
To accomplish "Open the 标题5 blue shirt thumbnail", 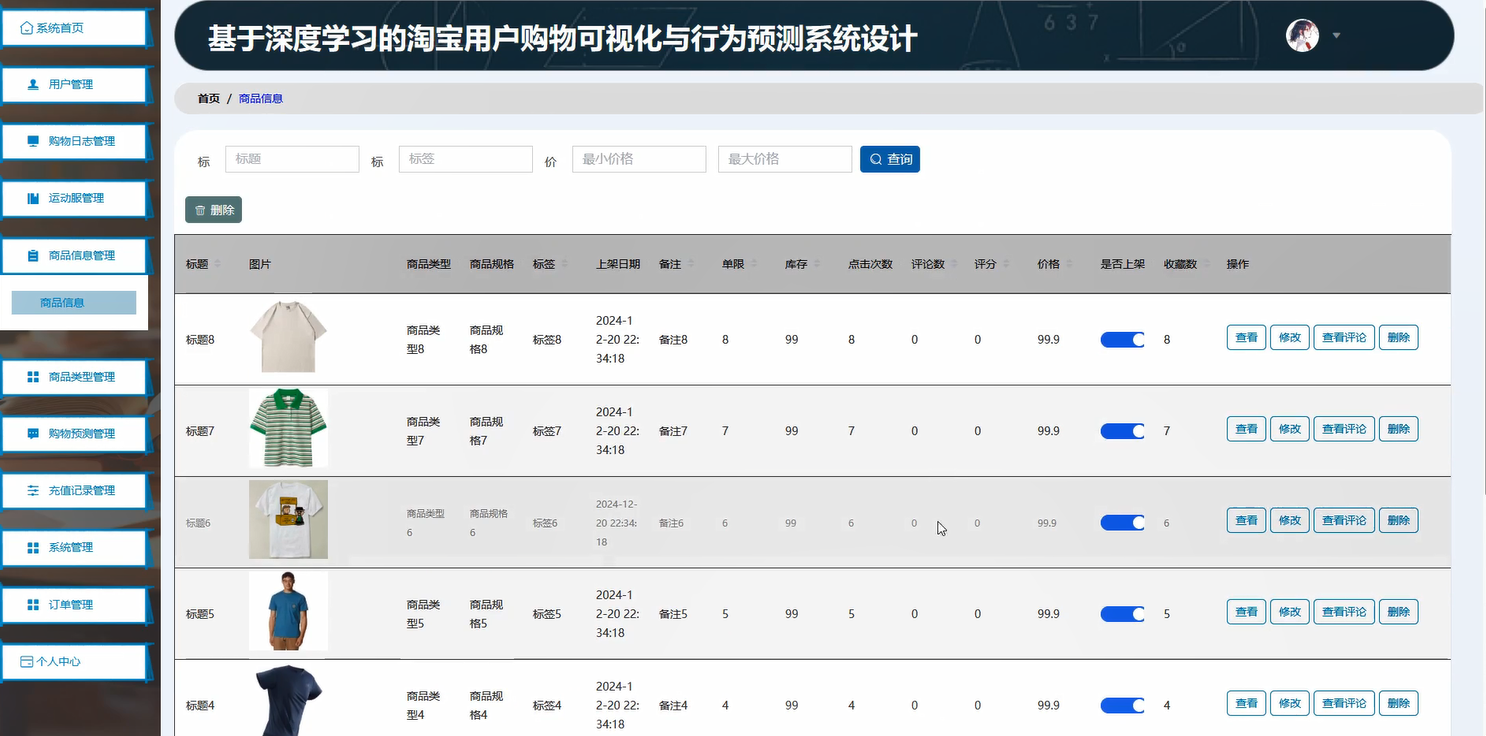I will click(x=288, y=611).
